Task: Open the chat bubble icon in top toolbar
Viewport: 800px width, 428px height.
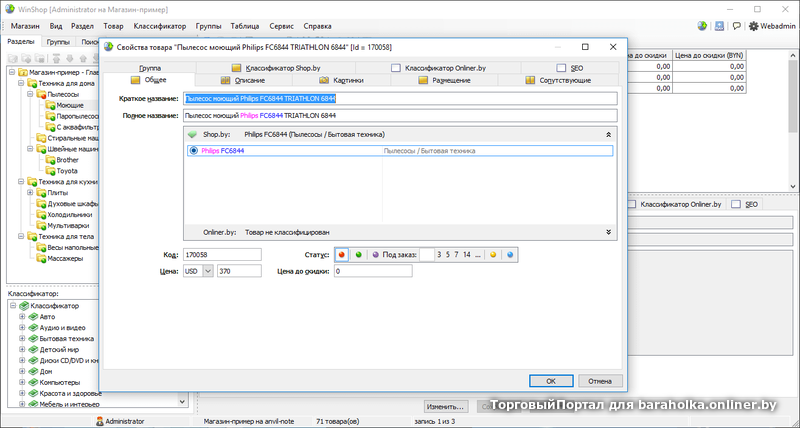Action: (x=736, y=26)
